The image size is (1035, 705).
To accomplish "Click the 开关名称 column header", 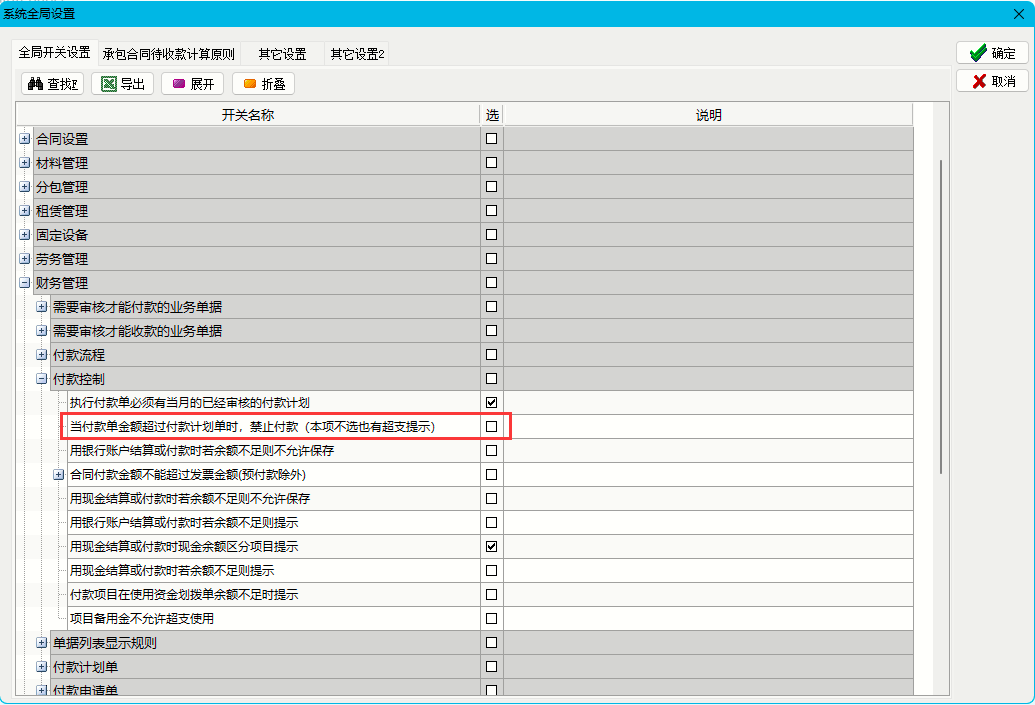I will [x=247, y=115].
